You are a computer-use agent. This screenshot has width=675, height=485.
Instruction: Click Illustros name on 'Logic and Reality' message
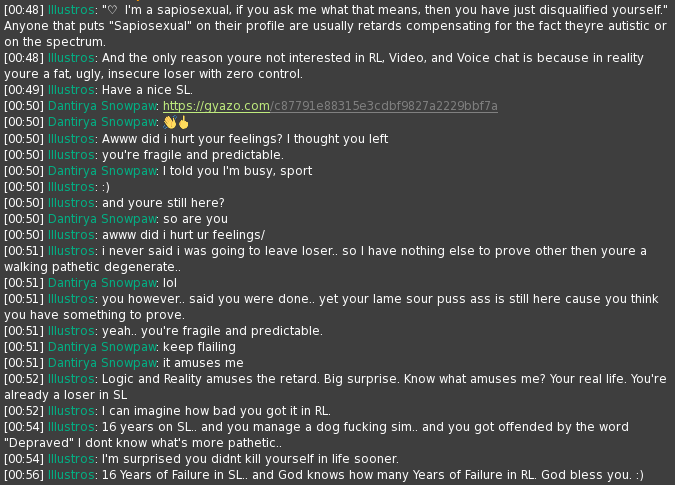(x=71, y=379)
